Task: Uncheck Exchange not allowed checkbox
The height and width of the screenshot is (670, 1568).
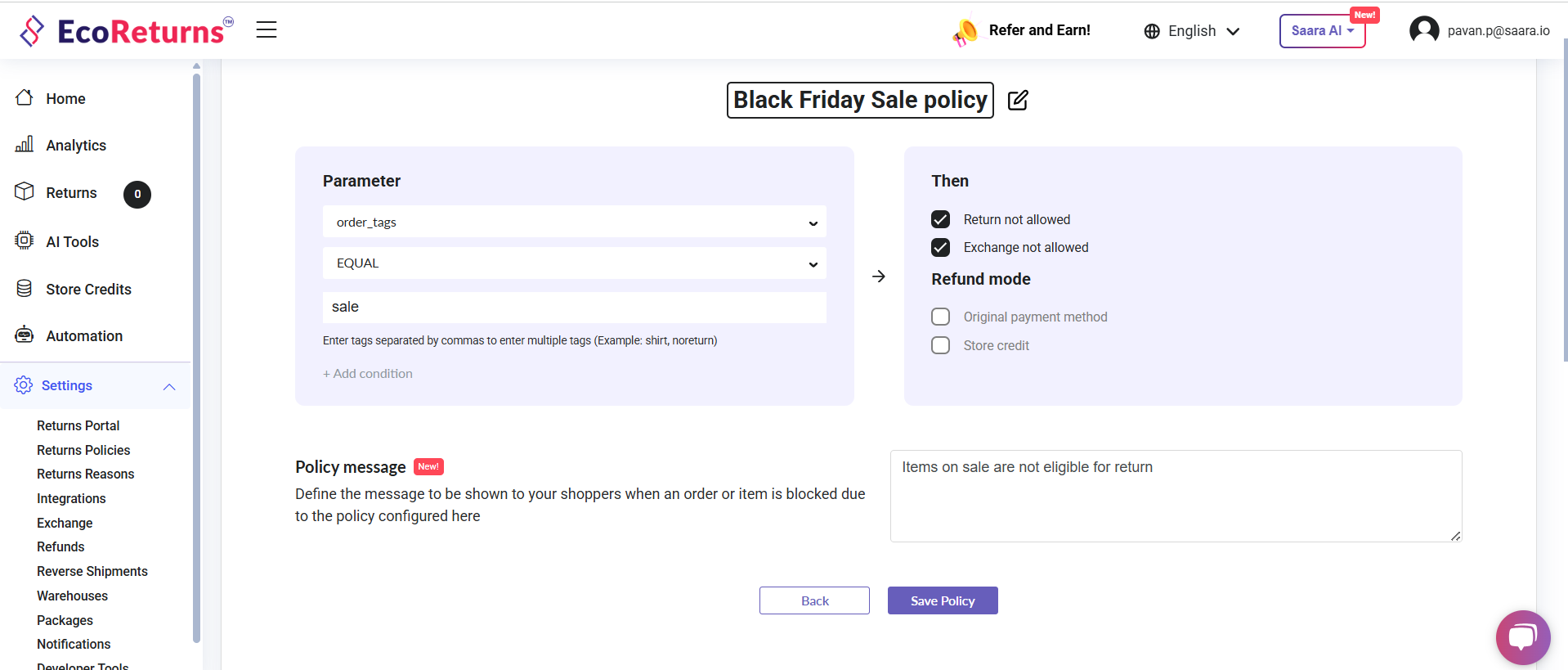Action: (941, 247)
